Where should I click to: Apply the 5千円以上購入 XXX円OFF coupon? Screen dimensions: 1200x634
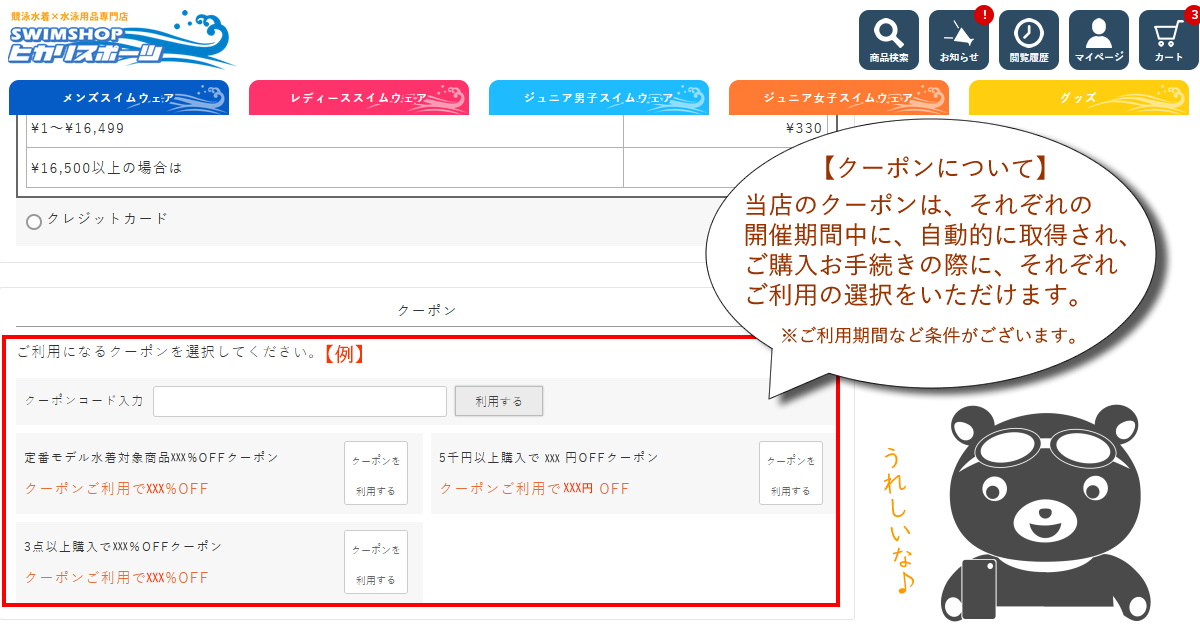(x=790, y=473)
